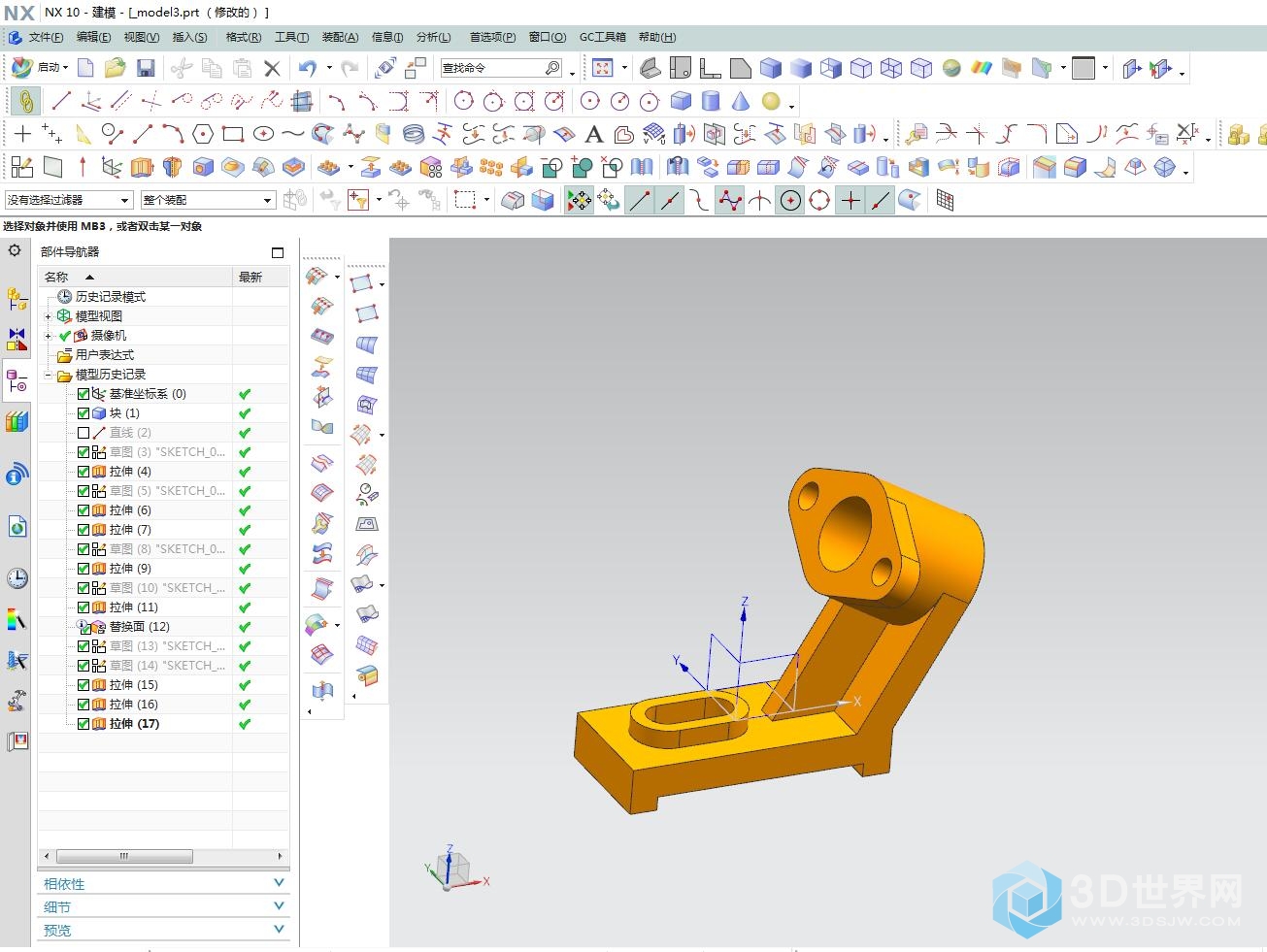Save the part with the floppy disk icon

tap(146, 68)
